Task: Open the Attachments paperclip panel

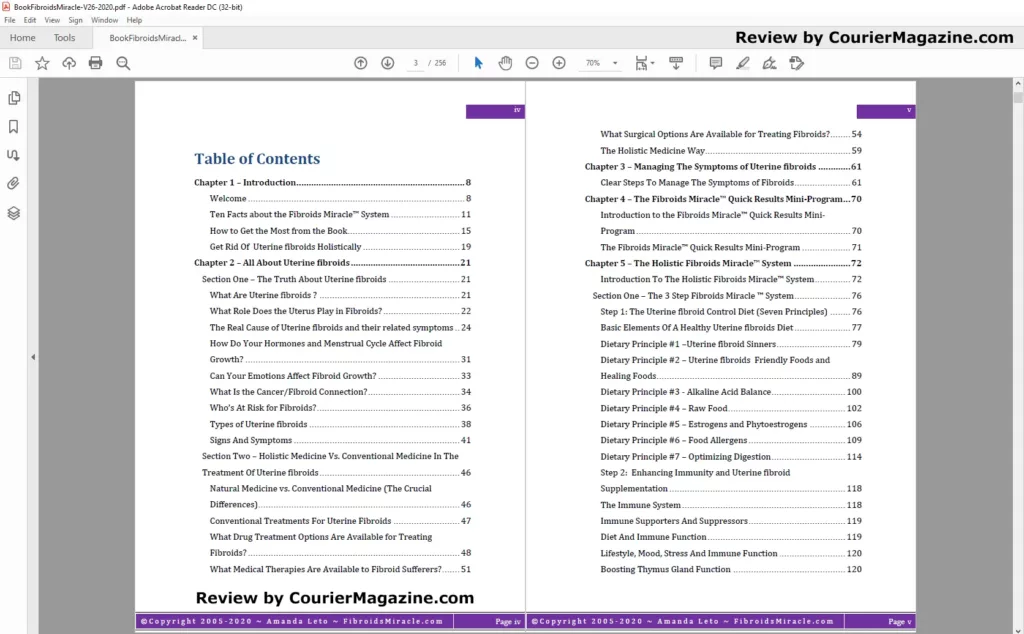Action: (14, 183)
